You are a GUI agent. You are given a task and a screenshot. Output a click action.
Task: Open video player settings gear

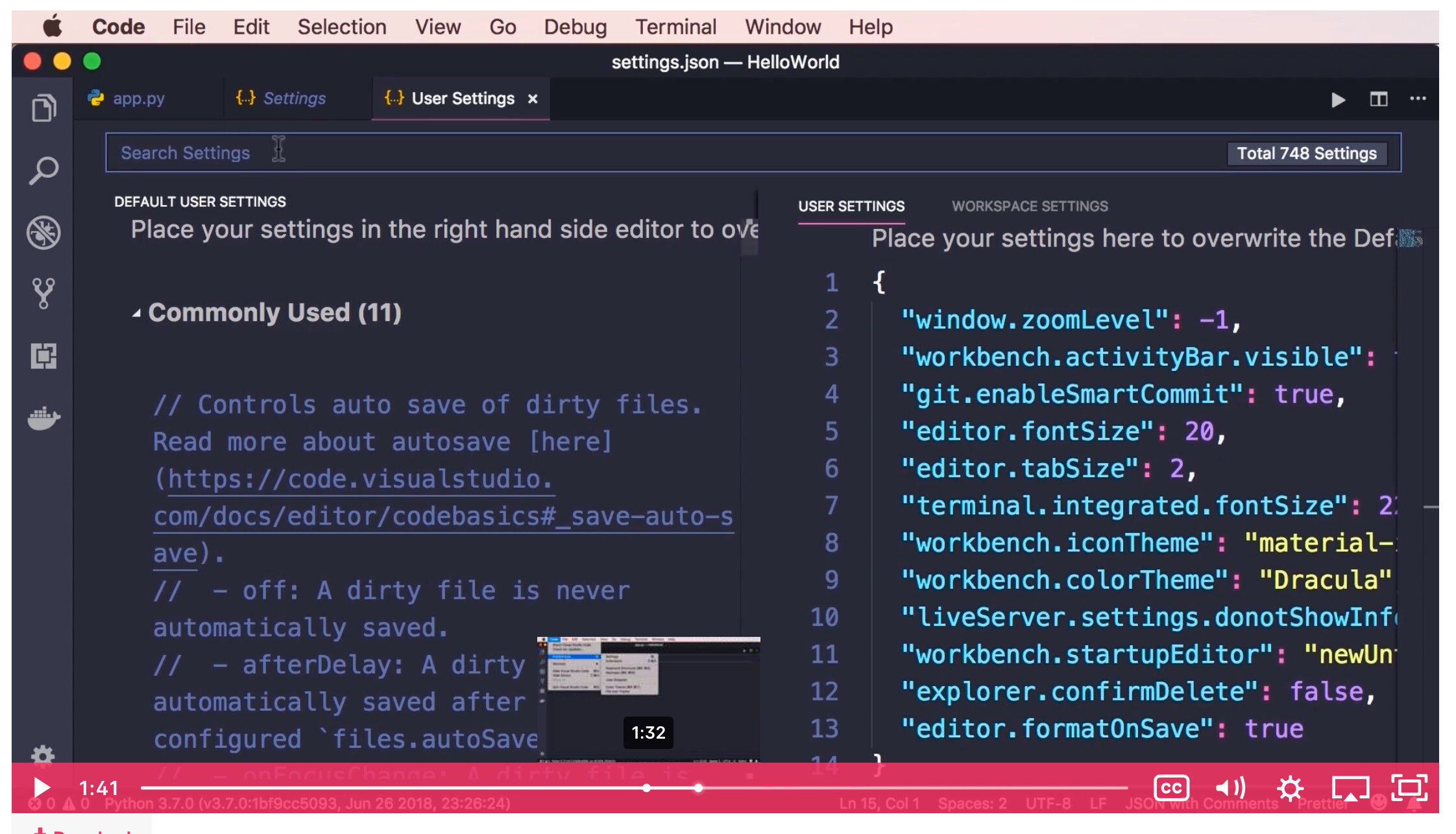[x=1290, y=788]
